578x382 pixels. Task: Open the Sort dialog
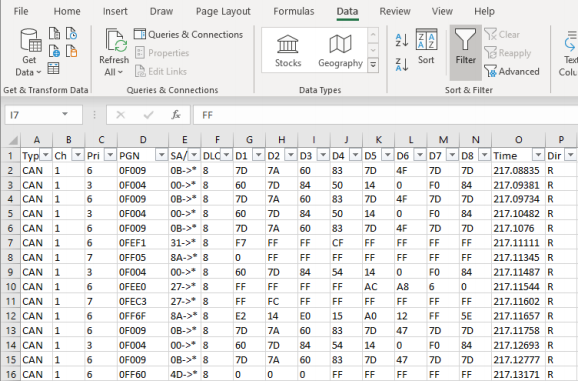426,46
